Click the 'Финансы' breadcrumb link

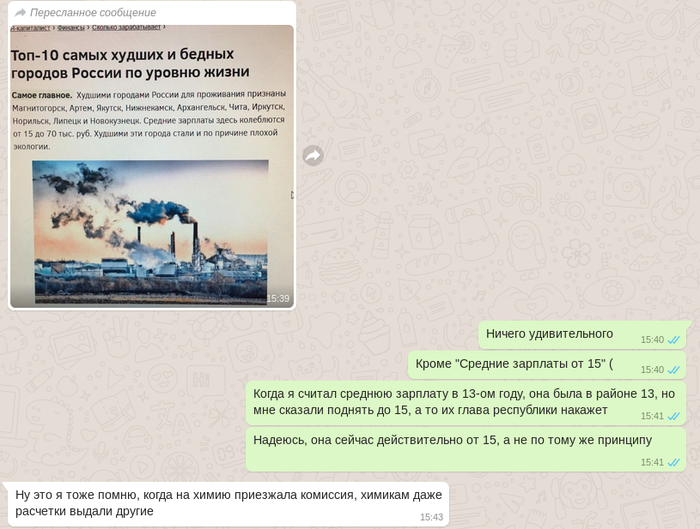click(x=70, y=28)
